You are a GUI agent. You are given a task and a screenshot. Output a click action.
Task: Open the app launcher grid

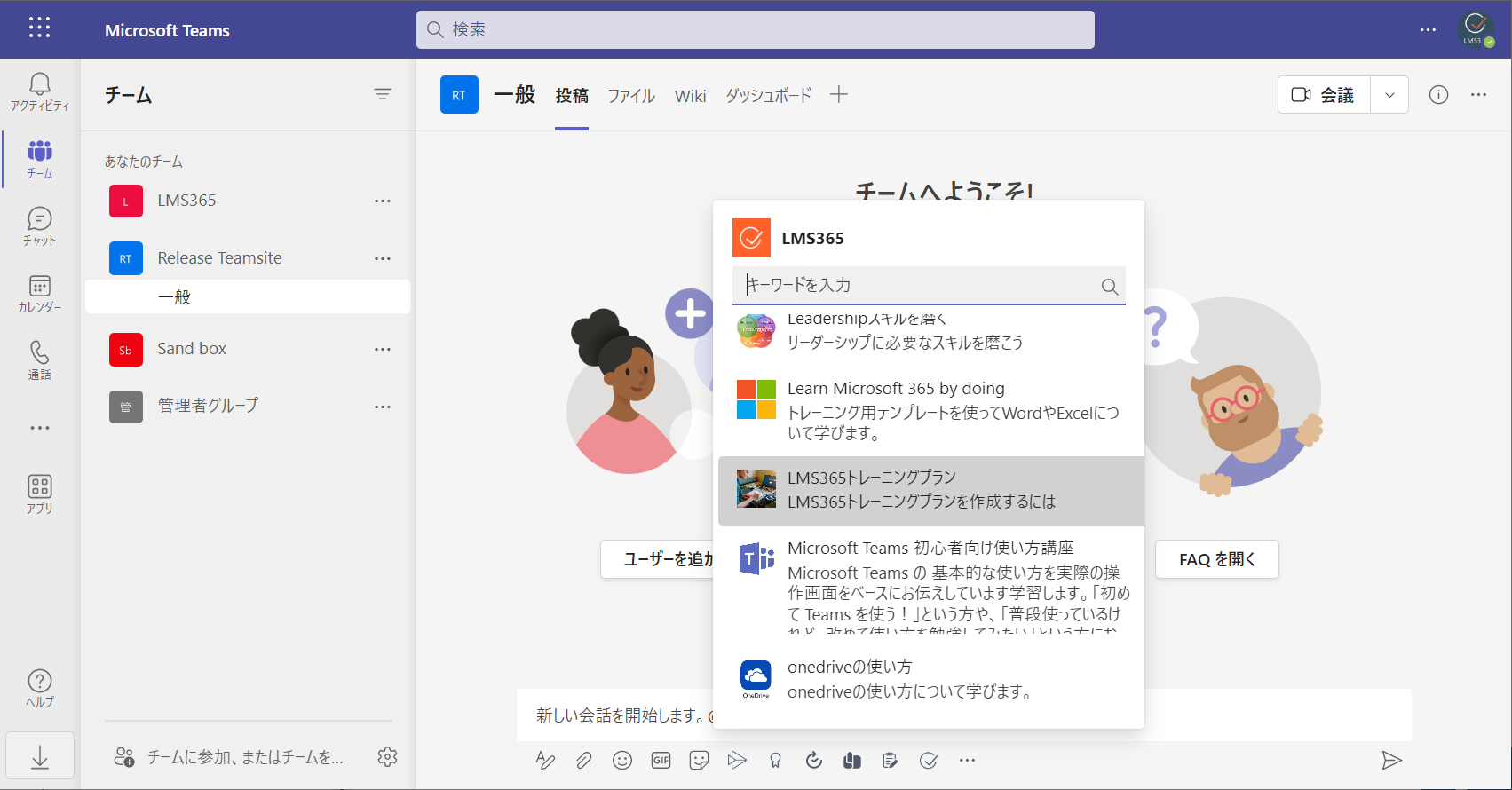(x=39, y=28)
